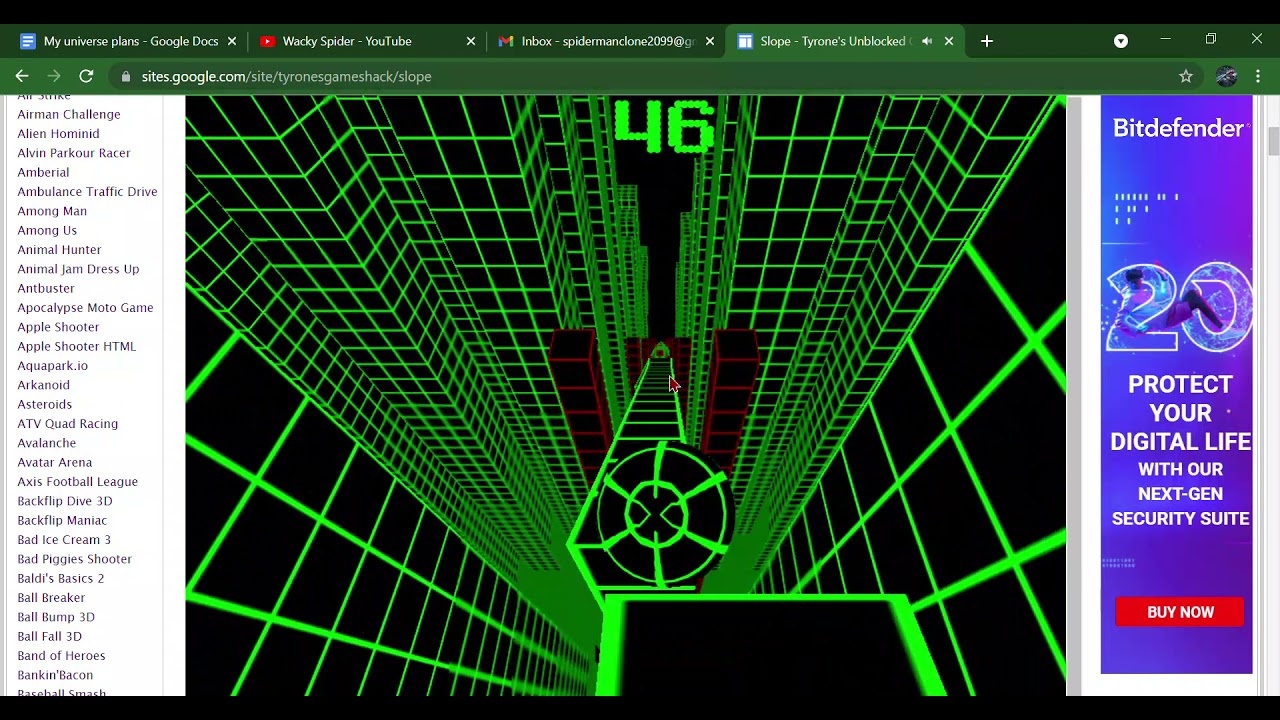This screenshot has height=720, width=1280.
Task: Close the Inbox Gmail tab
Action: [710, 41]
